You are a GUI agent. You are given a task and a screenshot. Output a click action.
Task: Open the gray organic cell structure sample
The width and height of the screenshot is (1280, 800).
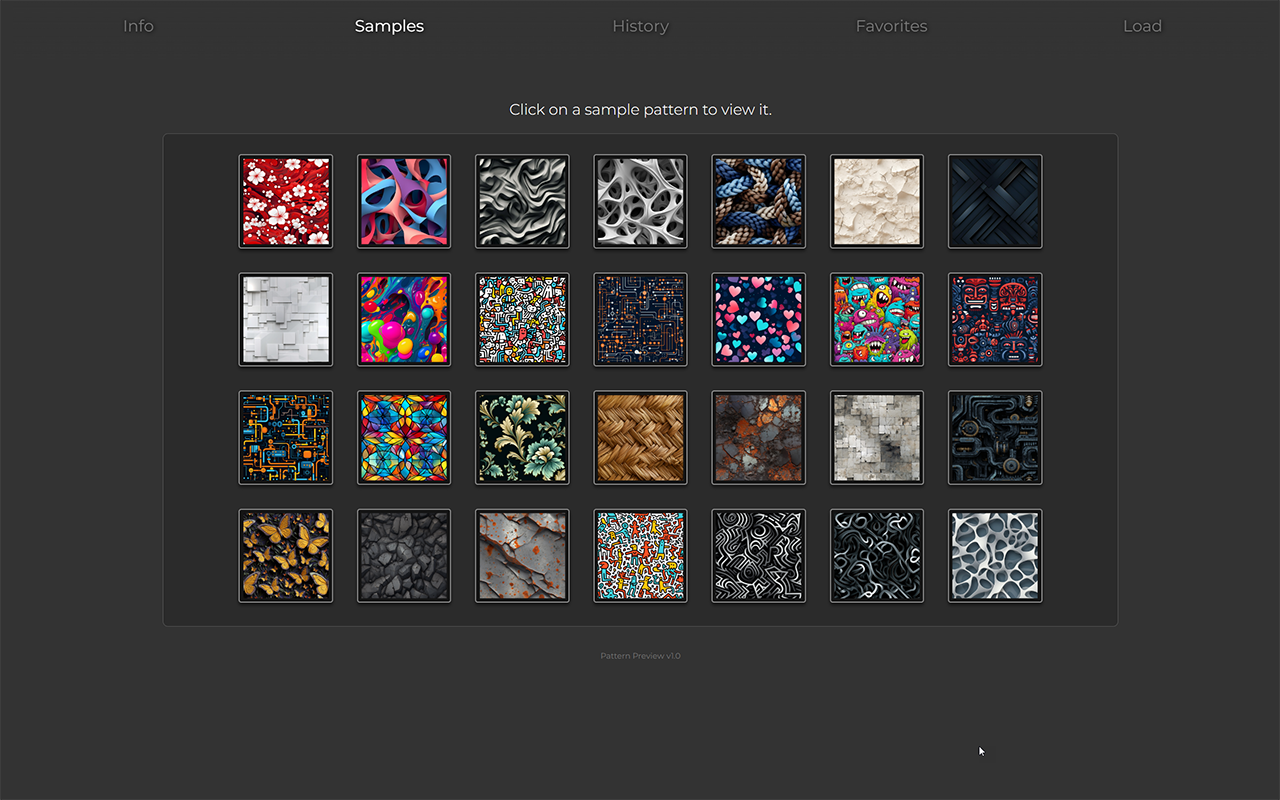click(x=994, y=555)
